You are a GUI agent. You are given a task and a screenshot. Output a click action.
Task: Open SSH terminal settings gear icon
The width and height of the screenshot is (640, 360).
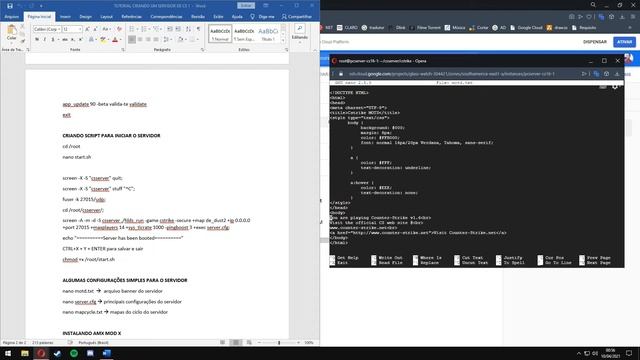click(615, 87)
